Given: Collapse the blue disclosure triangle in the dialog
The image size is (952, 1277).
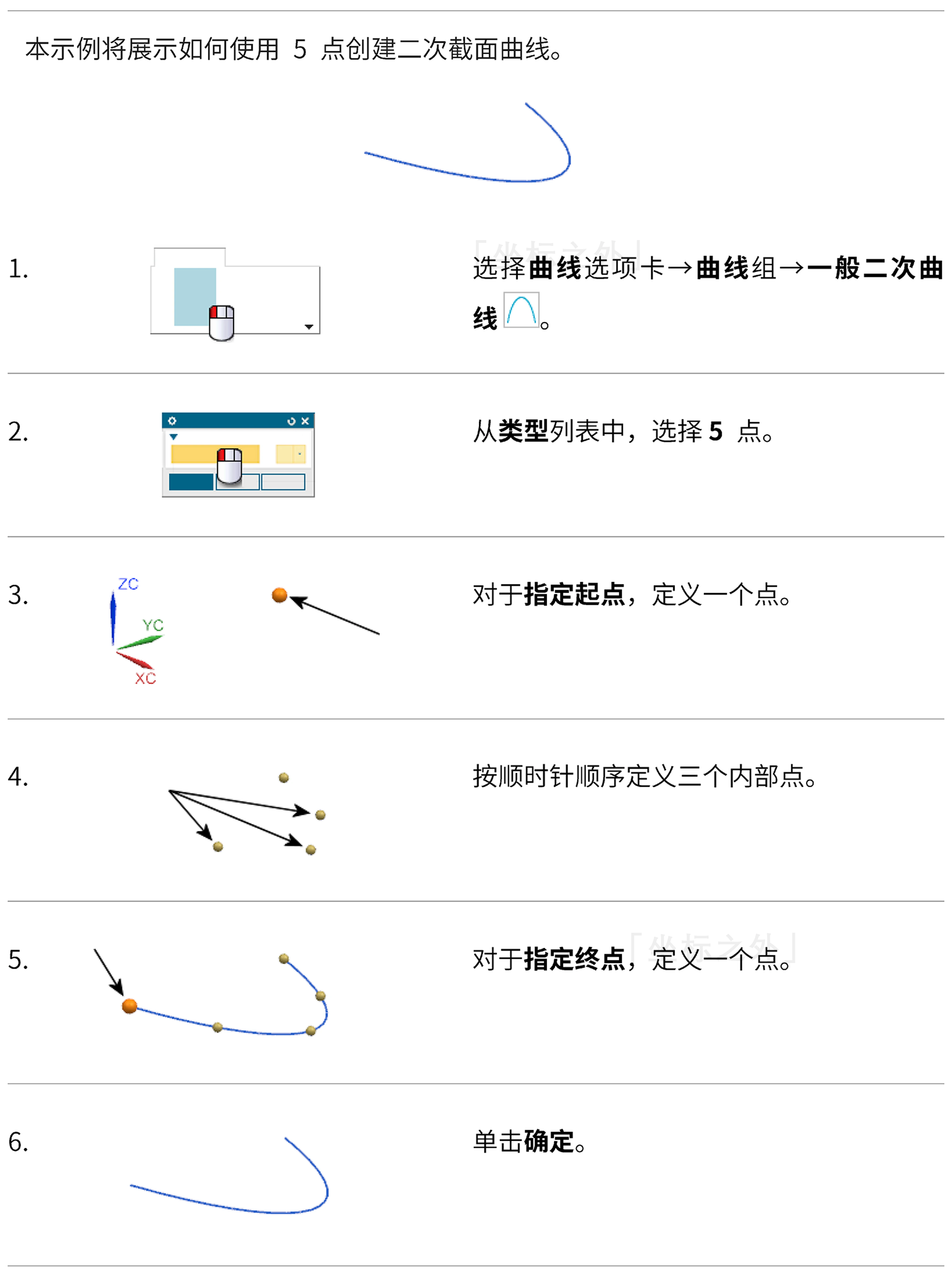Looking at the screenshot, I should pos(173,437).
